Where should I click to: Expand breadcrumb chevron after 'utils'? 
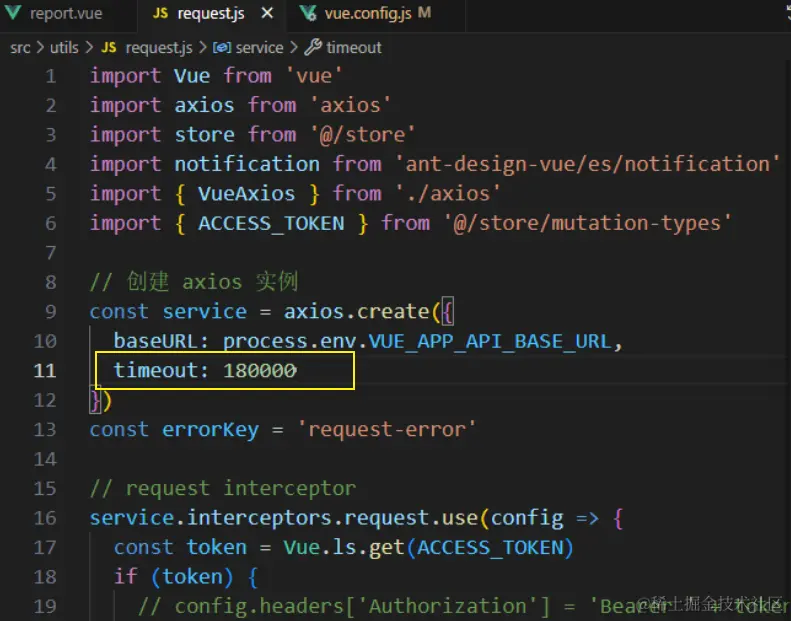pyautogui.click(x=89, y=47)
